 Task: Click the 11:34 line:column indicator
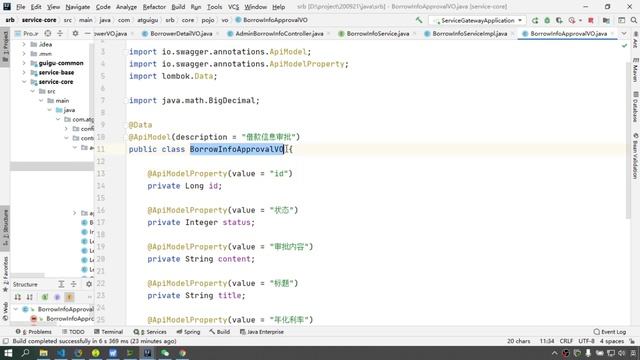pyautogui.click(x=547, y=341)
